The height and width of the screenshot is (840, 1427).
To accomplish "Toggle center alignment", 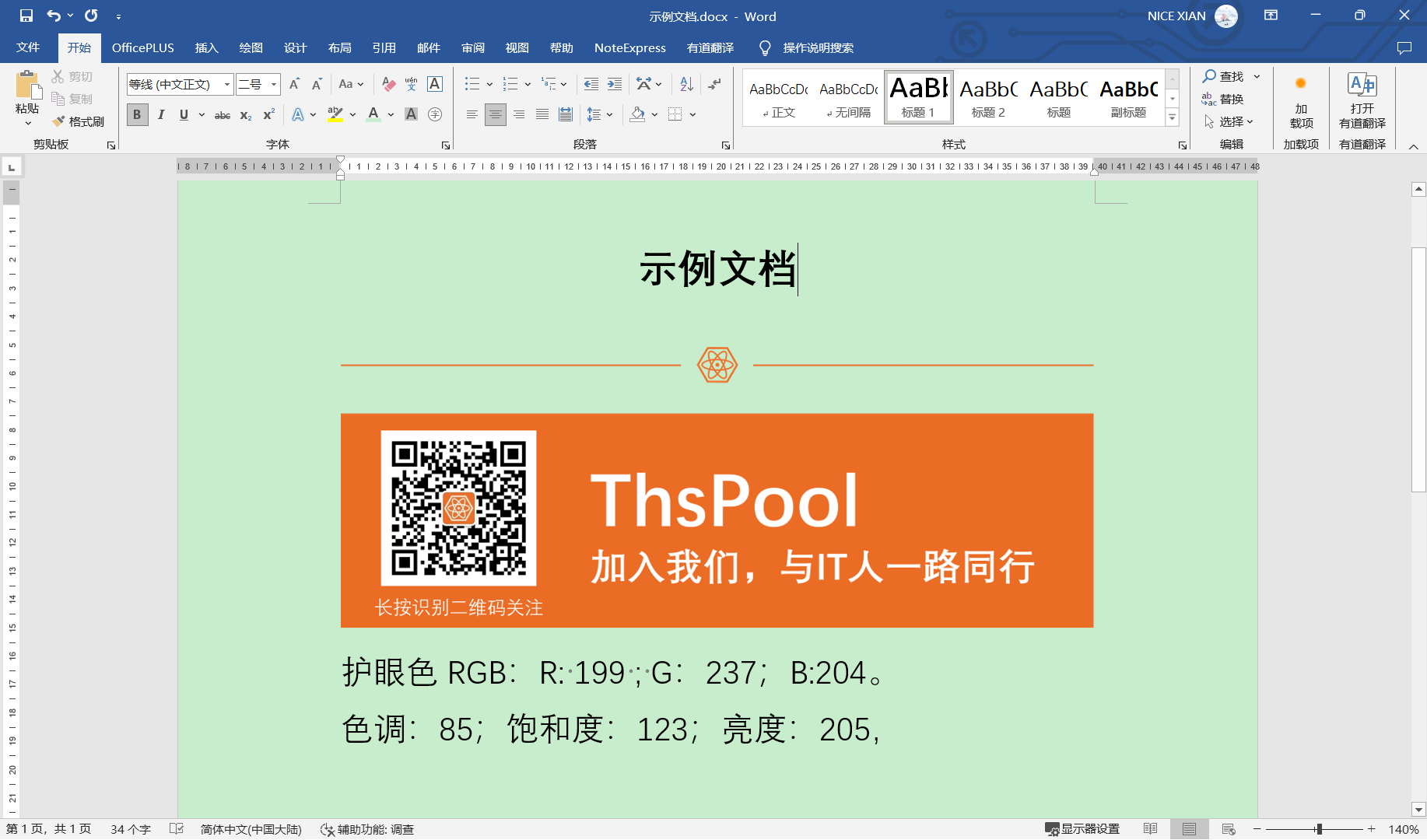I will (495, 114).
